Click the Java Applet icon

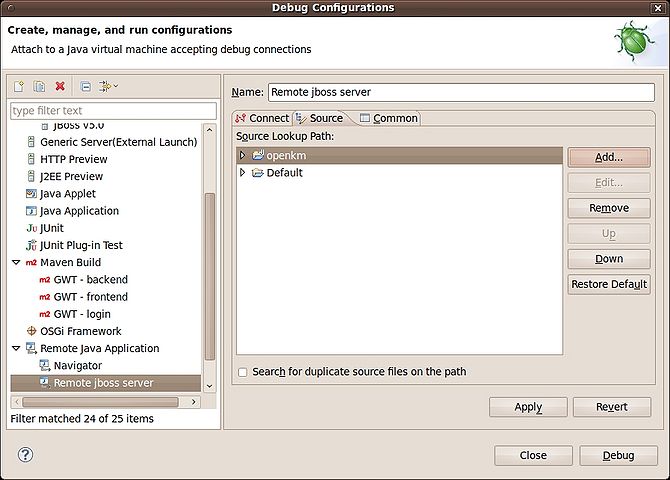coord(31,194)
